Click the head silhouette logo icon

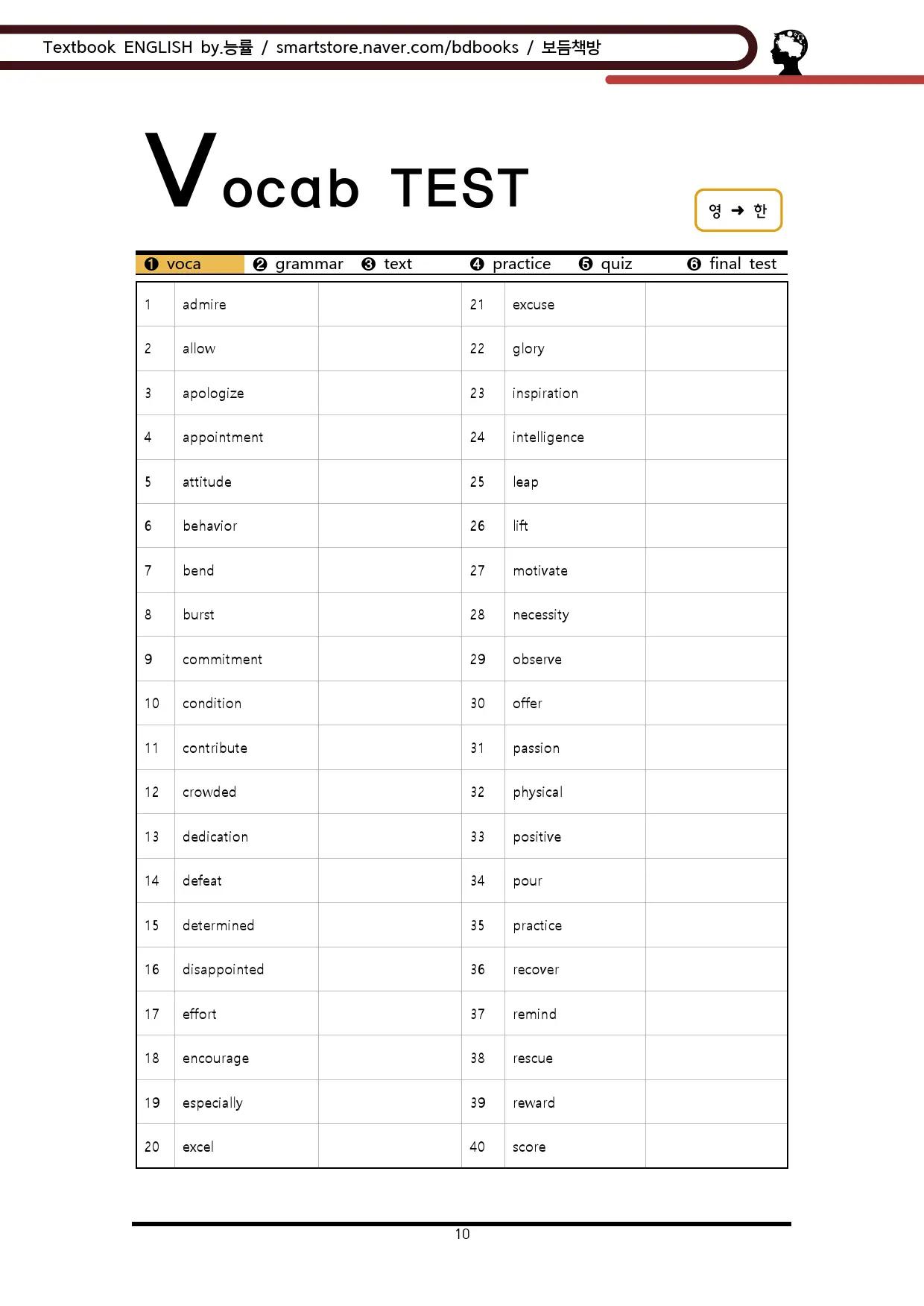click(x=789, y=51)
